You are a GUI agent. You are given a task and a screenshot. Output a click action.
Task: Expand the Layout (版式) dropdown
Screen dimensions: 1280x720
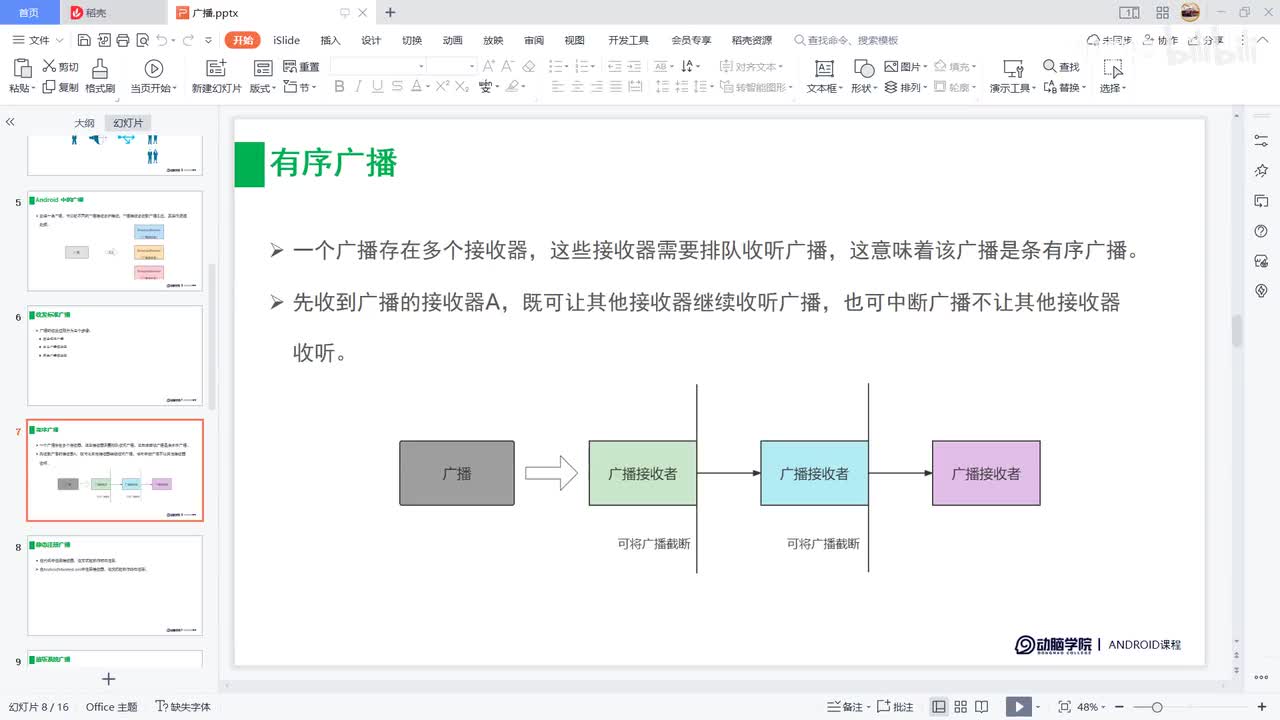[263, 88]
